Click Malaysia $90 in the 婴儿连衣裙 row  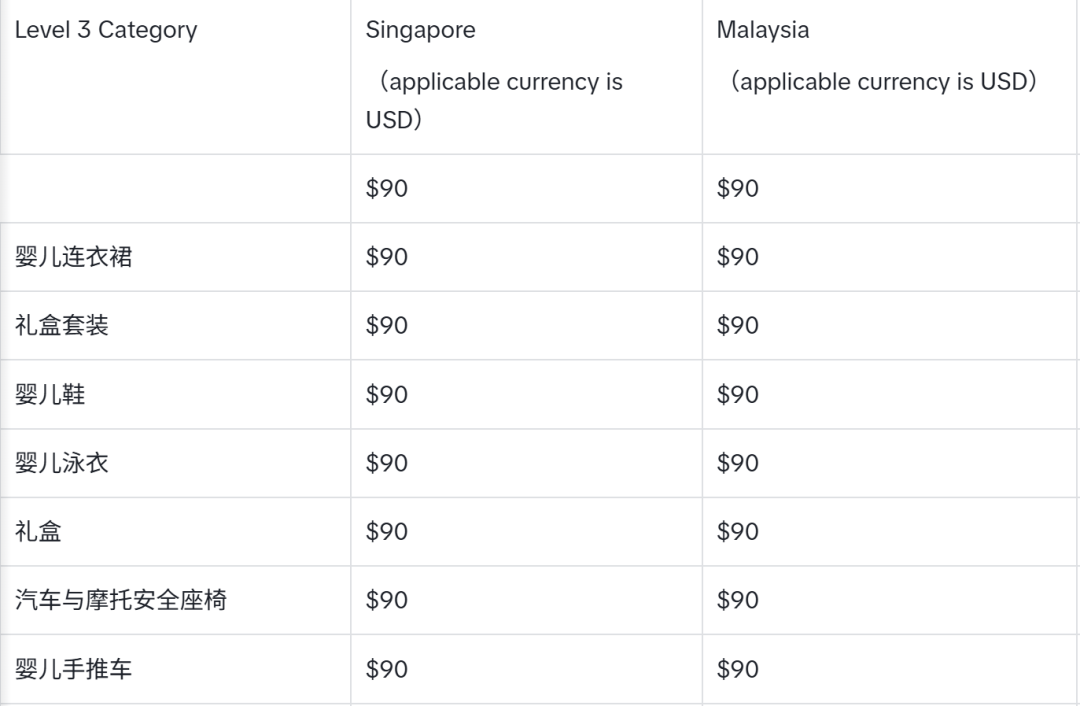(738, 257)
